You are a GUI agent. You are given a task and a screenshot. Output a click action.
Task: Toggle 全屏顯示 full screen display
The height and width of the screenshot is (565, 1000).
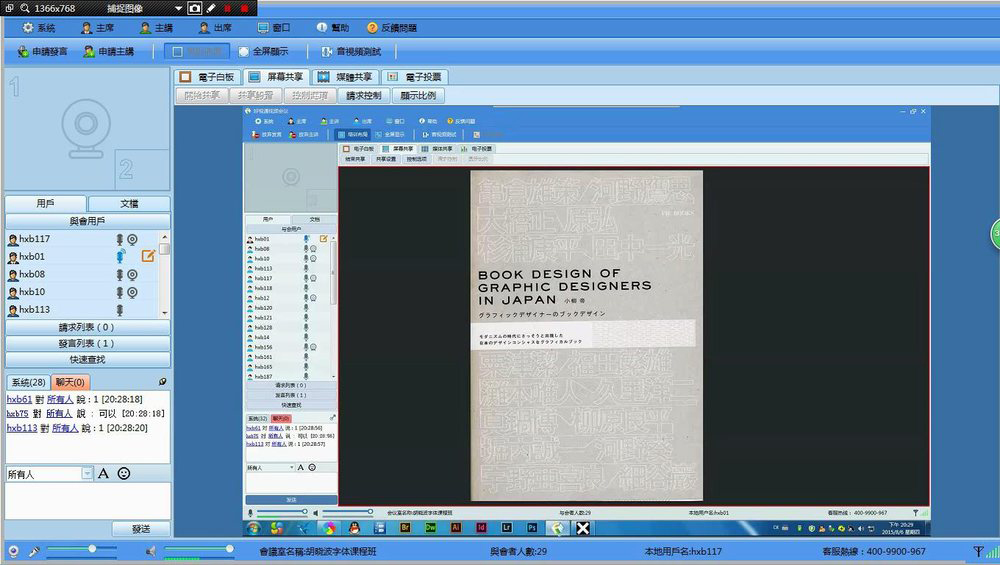pyautogui.click(x=263, y=52)
